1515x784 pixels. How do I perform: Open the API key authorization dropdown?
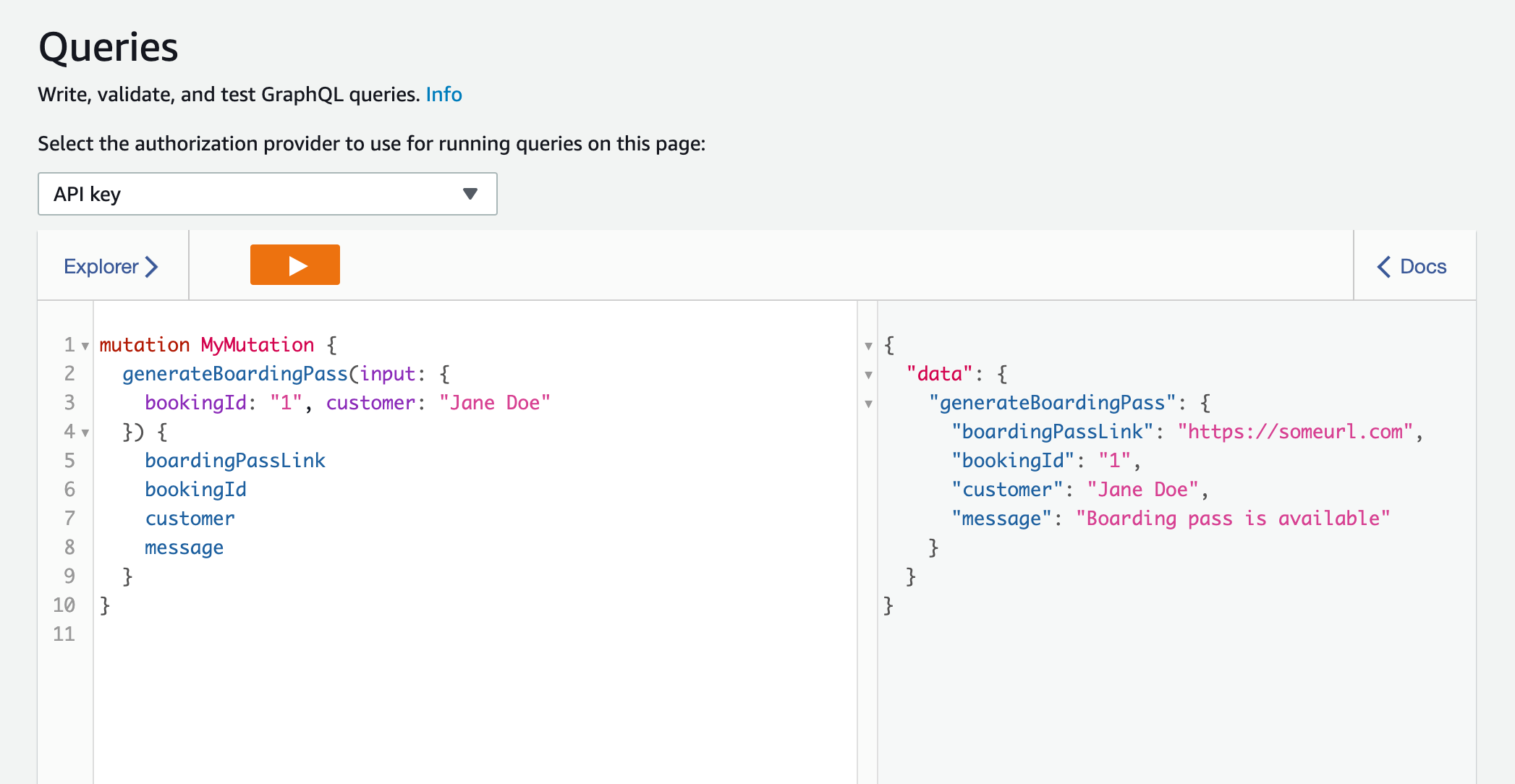(x=267, y=194)
